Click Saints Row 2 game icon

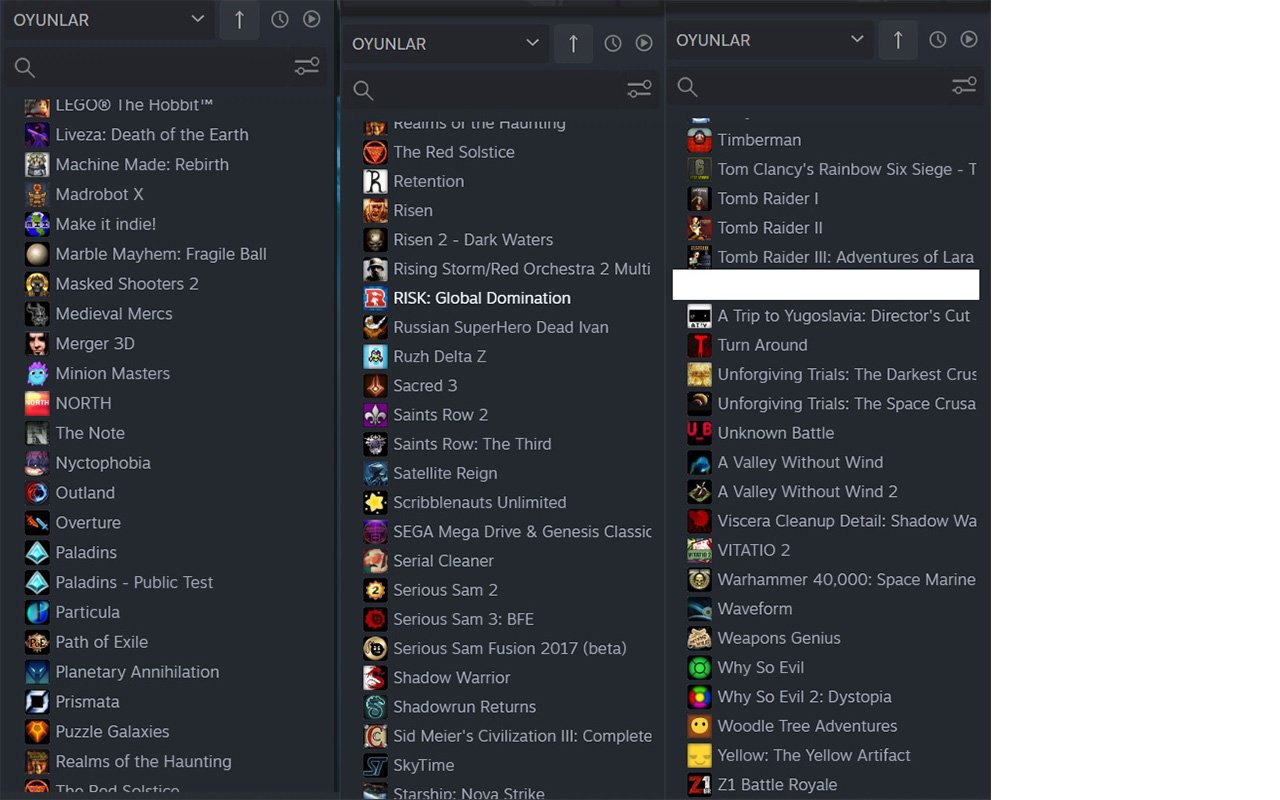375,415
